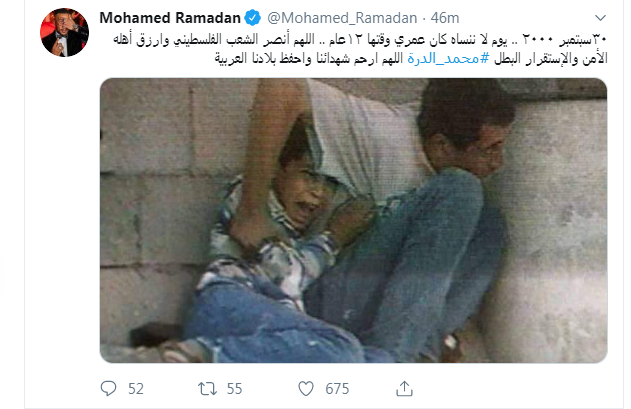Select the second line of Arabic tweet text
The height and width of the screenshot is (409, 631).
[x=411, y=59]
